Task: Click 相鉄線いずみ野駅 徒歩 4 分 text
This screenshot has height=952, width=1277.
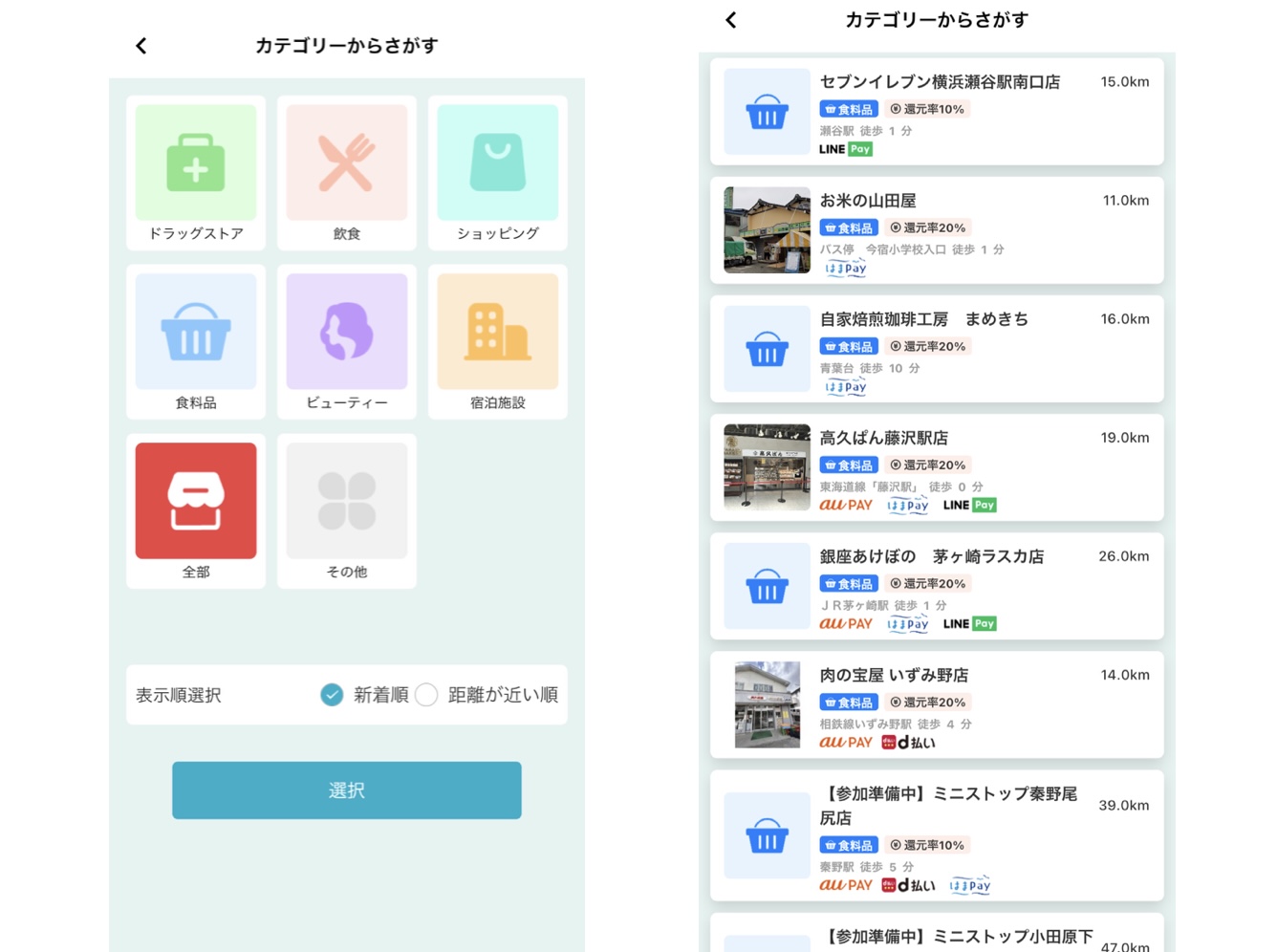Action: pos(896,725)
